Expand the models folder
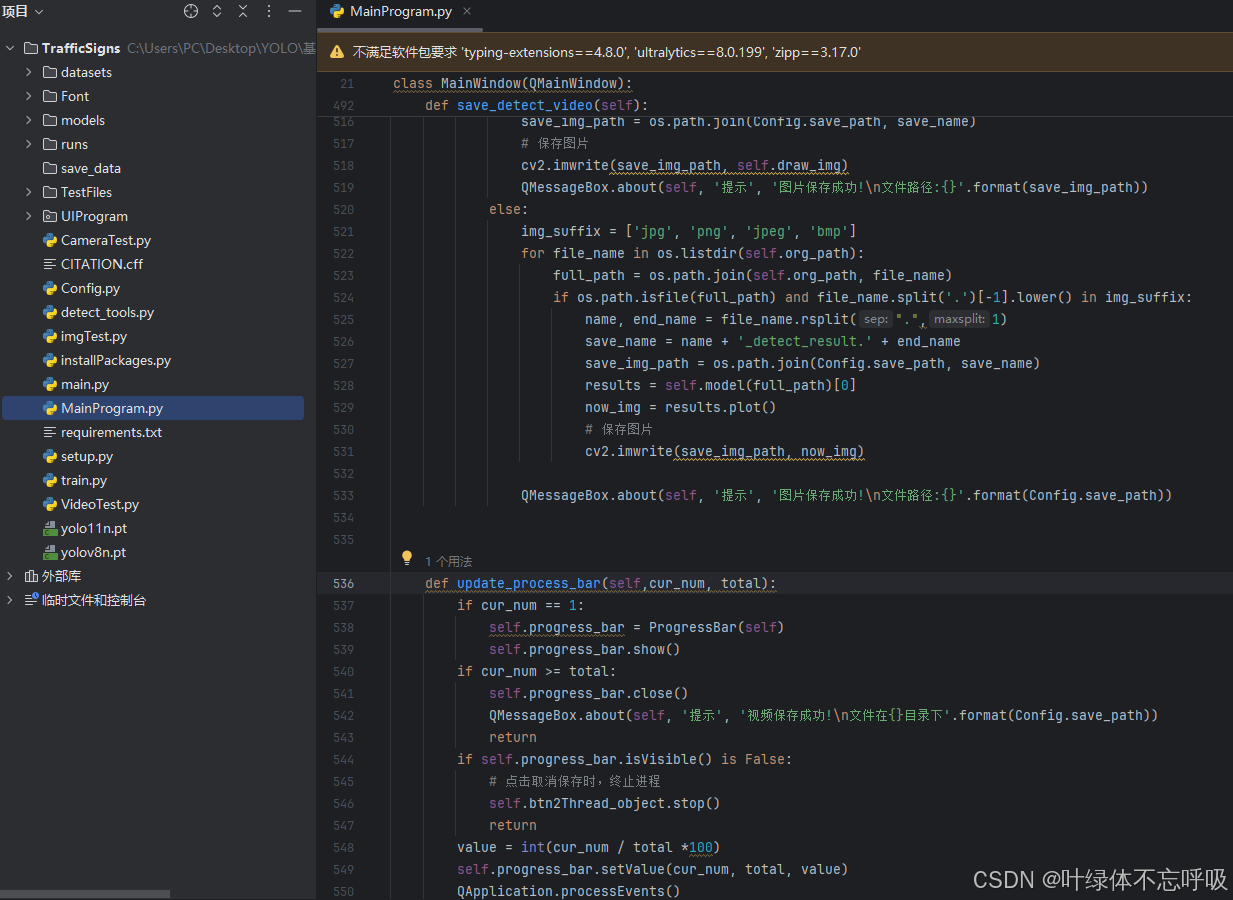Viewport: 1233px width, 900px height. pos(29,120)
